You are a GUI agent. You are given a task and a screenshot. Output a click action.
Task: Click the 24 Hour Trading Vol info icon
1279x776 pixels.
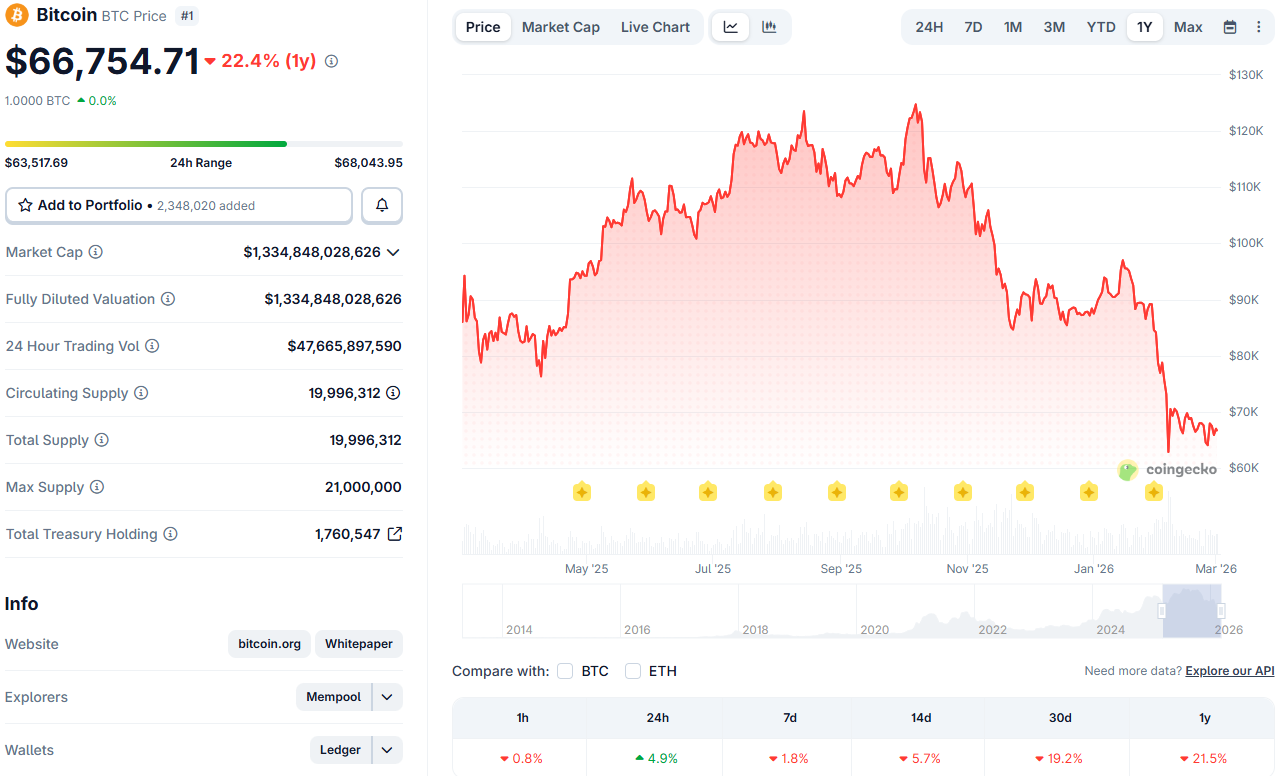pyautogui.click(x=152, y=346)
